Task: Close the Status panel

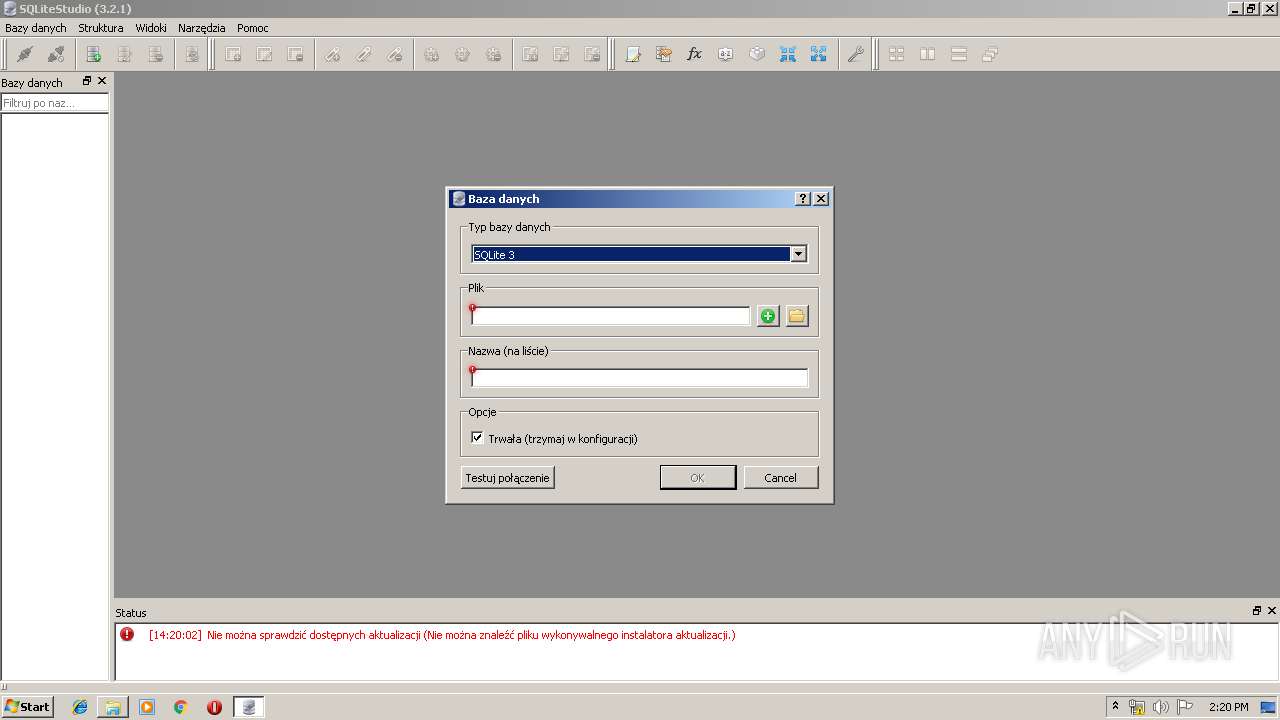Action: coord(1272,611)
